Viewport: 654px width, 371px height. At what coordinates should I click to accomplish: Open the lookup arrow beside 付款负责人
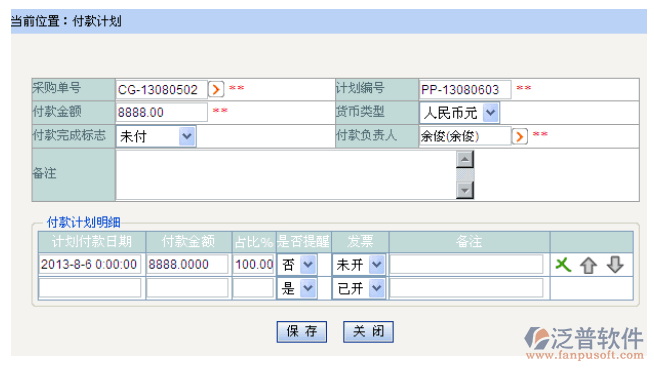(x=519, y=136)
